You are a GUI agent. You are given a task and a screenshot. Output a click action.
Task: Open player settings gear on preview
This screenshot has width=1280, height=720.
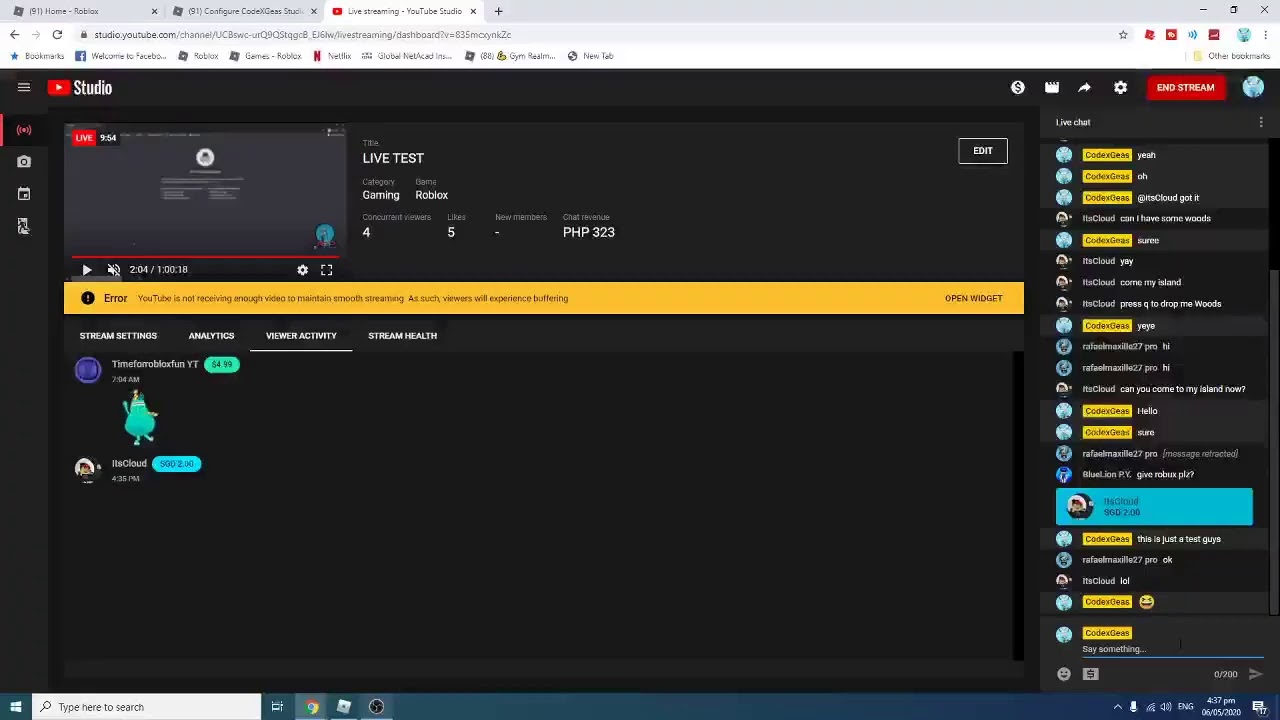303,270
